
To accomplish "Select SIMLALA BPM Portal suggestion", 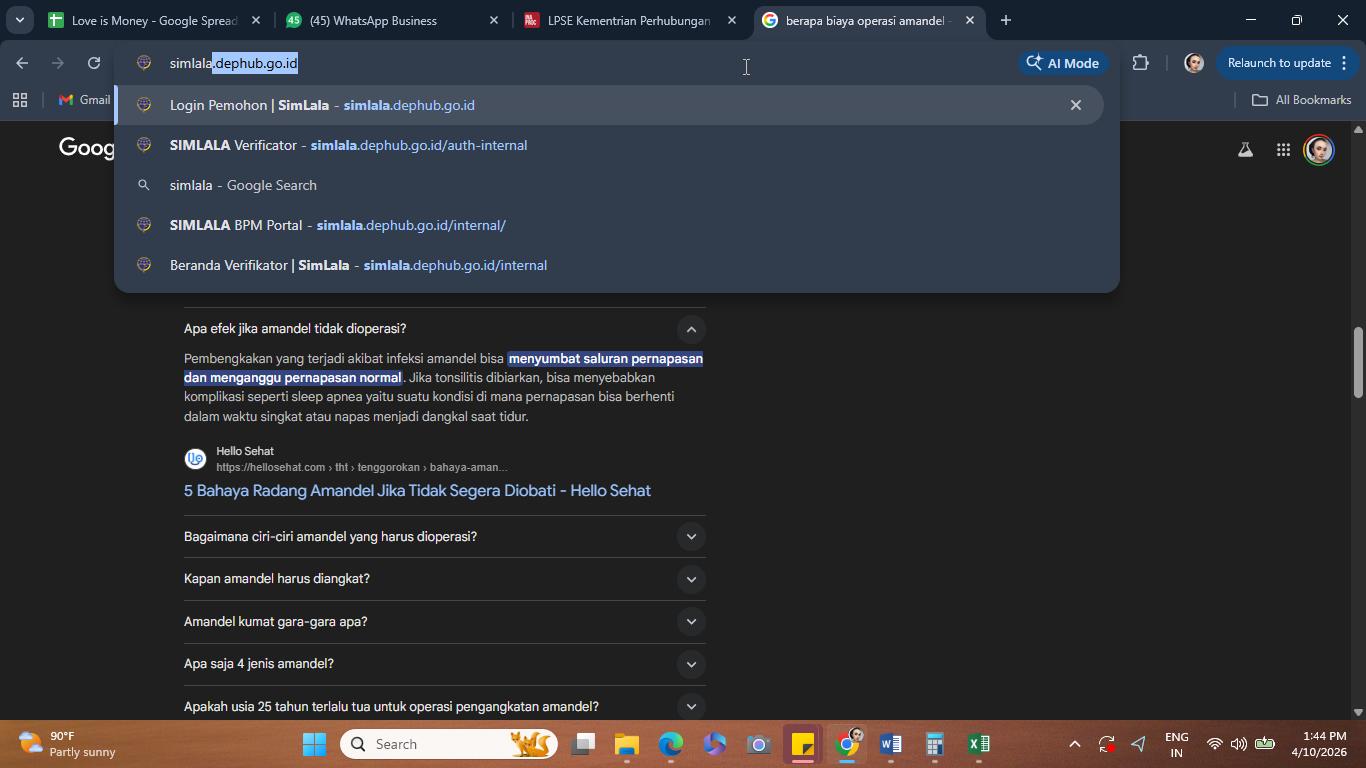I will [x=611, y=225].
